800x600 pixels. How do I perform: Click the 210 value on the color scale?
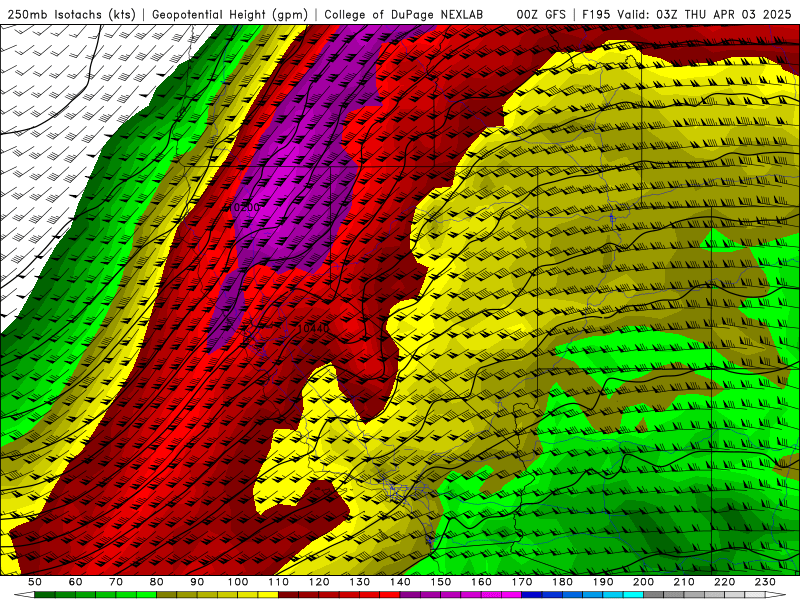pos(684,582)
